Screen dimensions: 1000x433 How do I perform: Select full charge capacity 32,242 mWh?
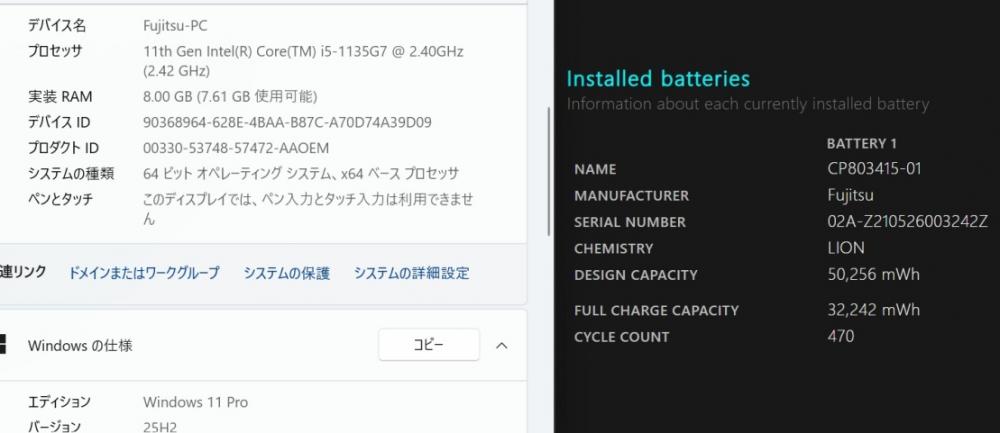pyautogui.click(x=873, y=310)
